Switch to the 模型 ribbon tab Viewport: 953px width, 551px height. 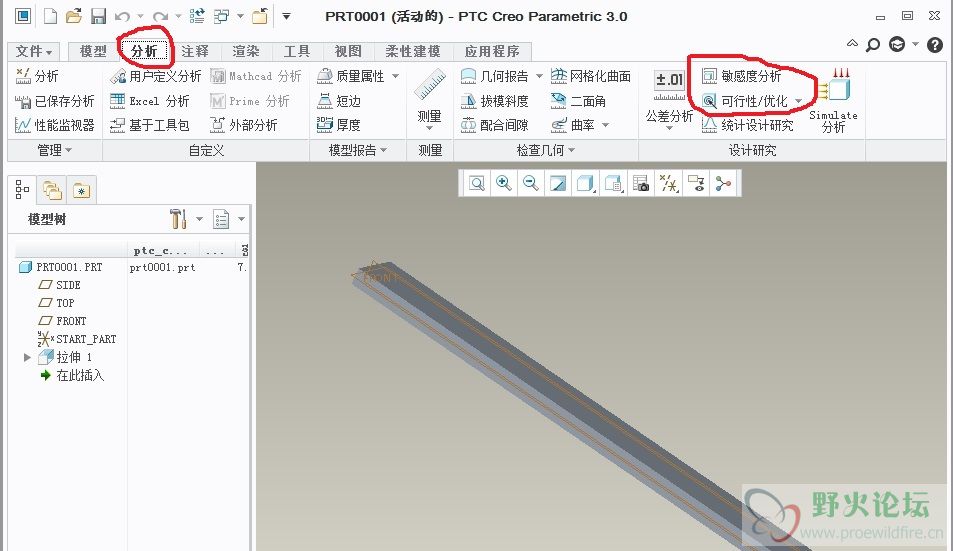pyautogui.click(x=93, y=51)
